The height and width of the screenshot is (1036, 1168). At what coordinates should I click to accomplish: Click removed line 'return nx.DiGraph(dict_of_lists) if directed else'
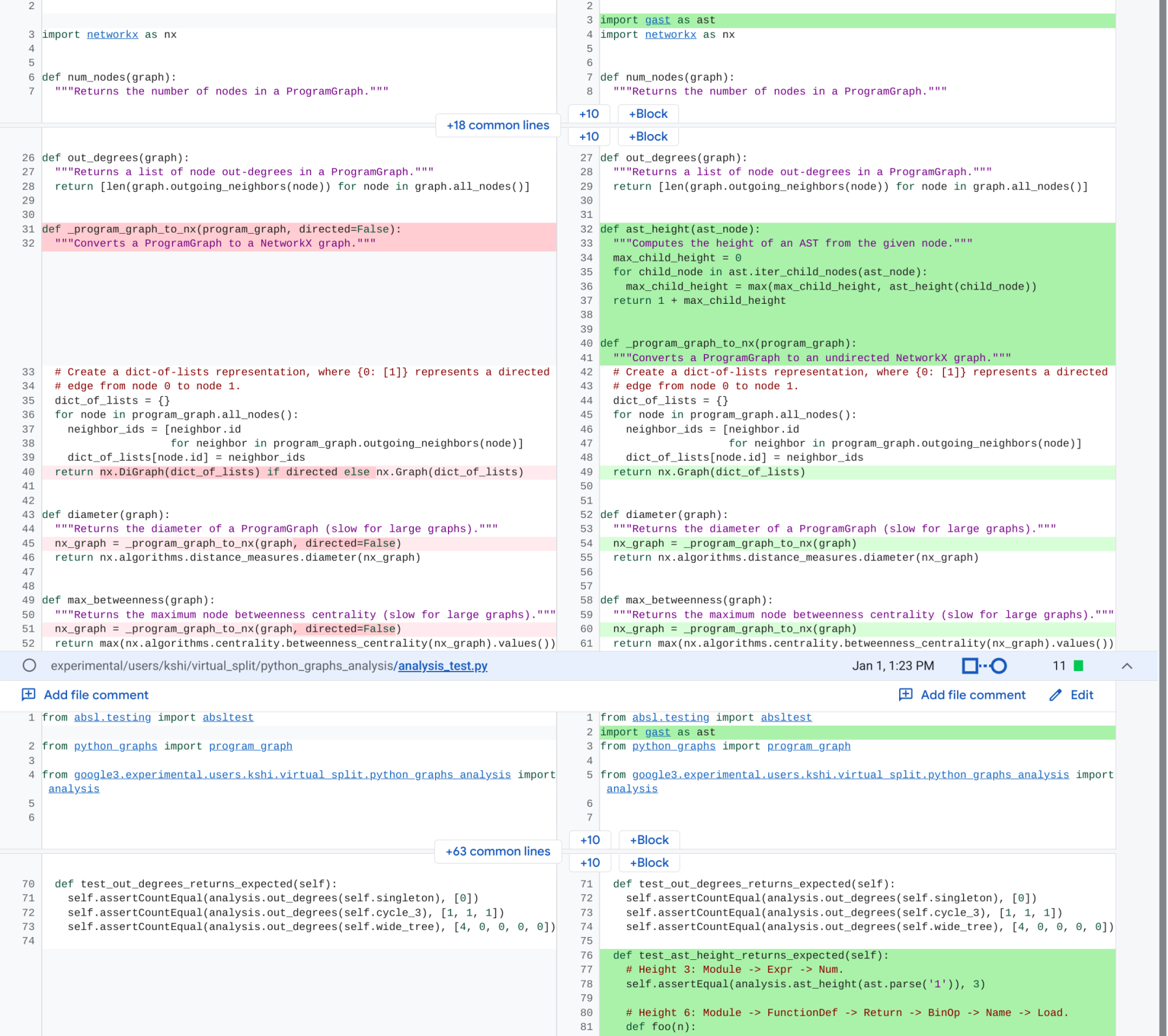pyautogui.click(x=212, y=472)
